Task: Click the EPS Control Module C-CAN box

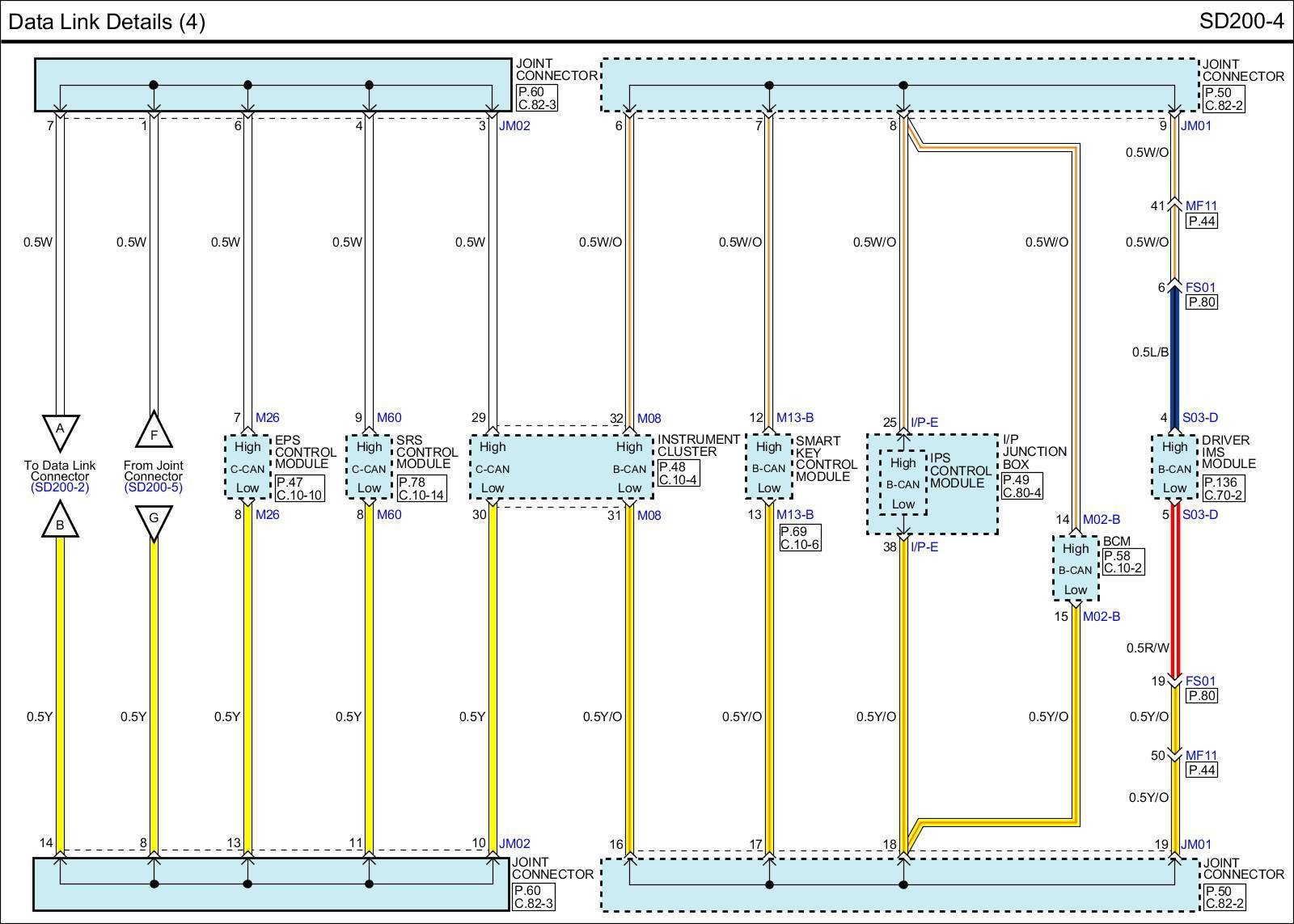Action: pyautogui.click(x=247, y=467)
